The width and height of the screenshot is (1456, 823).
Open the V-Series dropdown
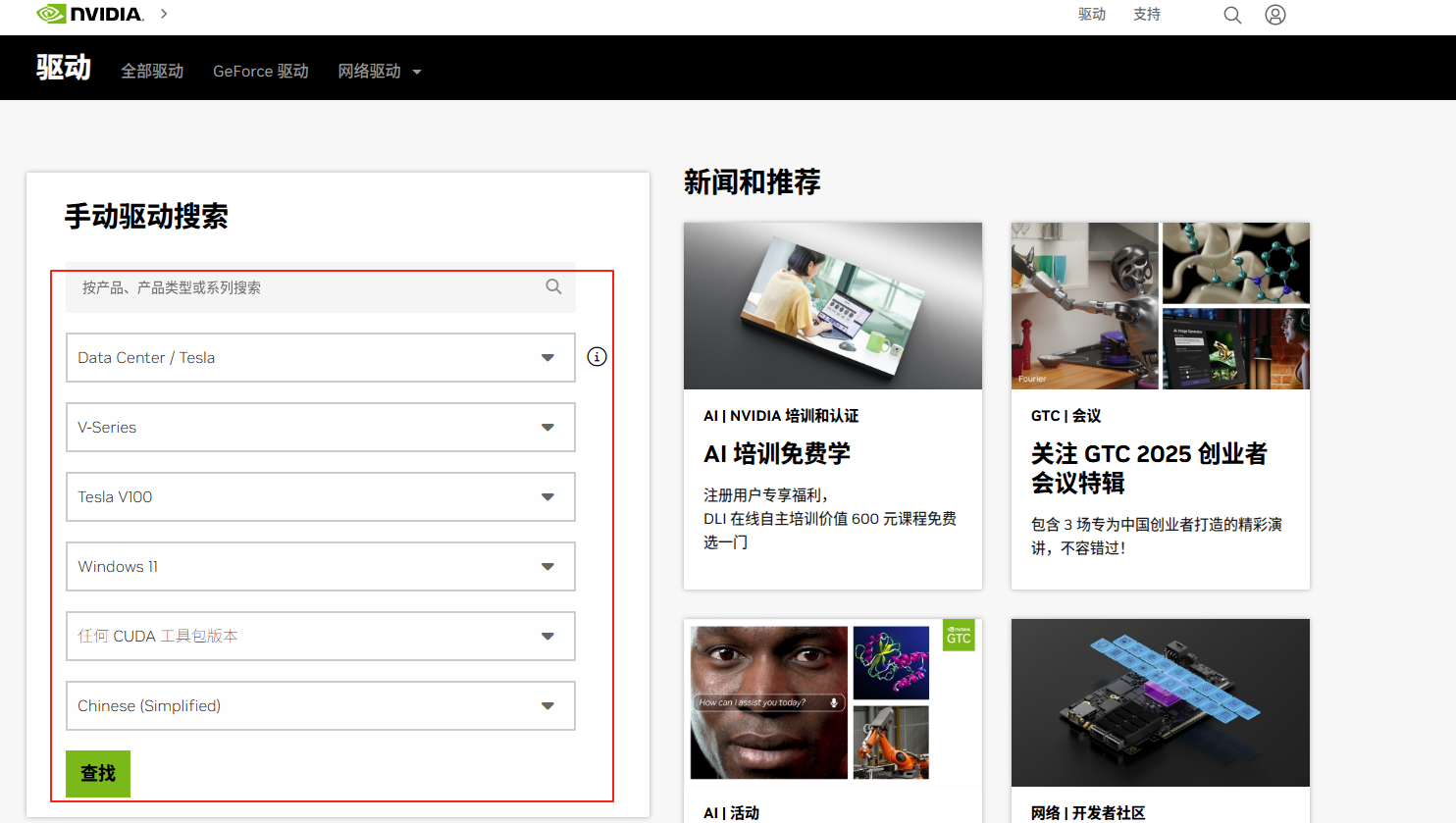[321, 428]
